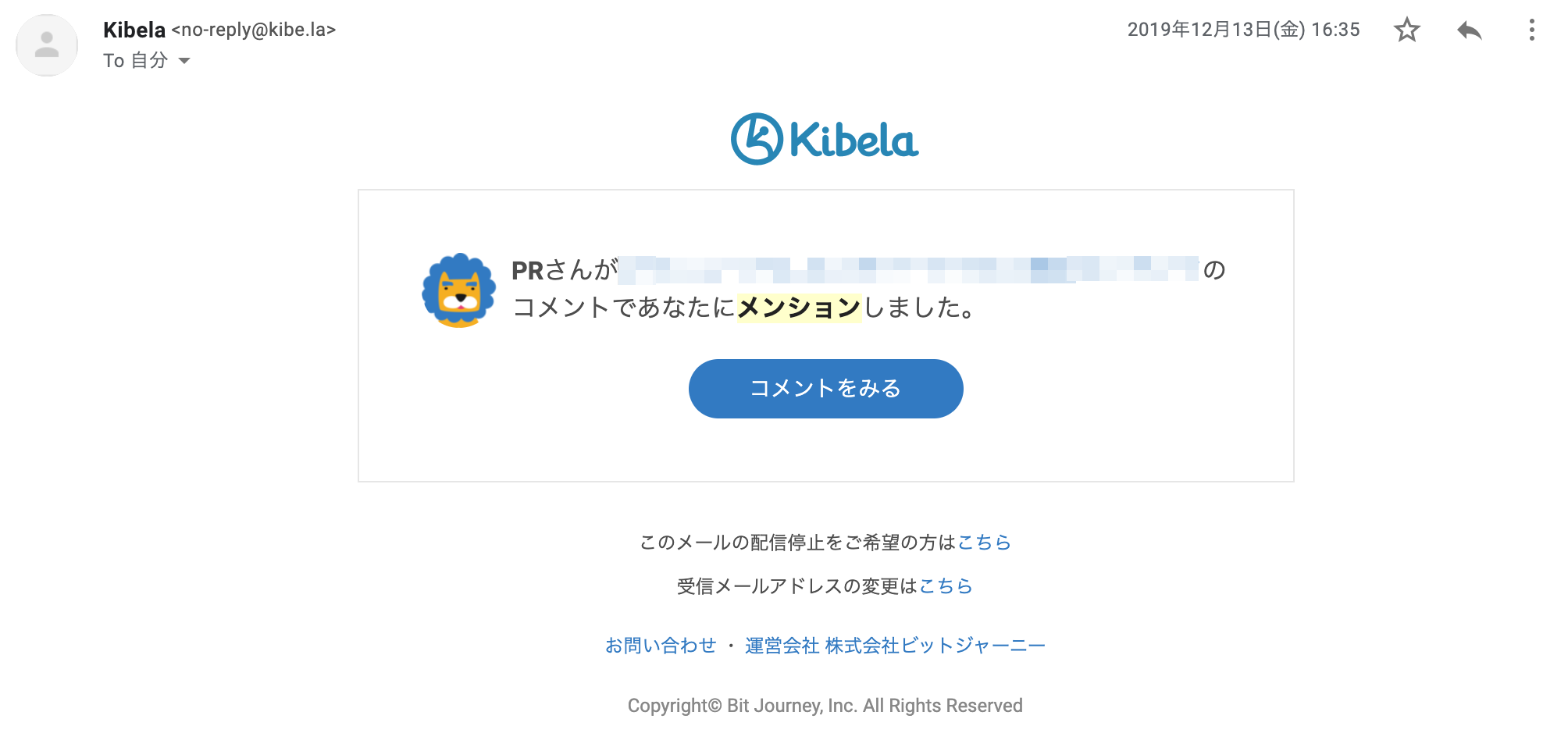Click the email date 2019年12月13日
1568x751 pixels.
point(1243,30)
